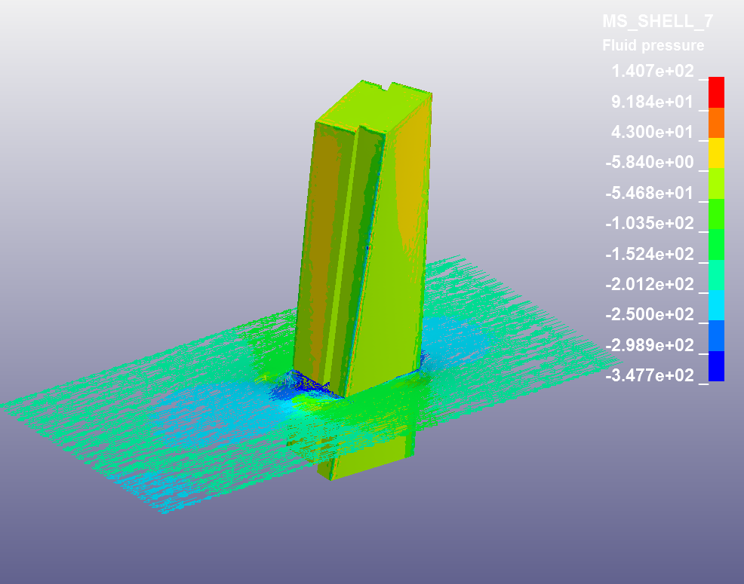Click the yellow swatch in color legend
Viewport: 744px width, 584px height.
click(716, 153)
